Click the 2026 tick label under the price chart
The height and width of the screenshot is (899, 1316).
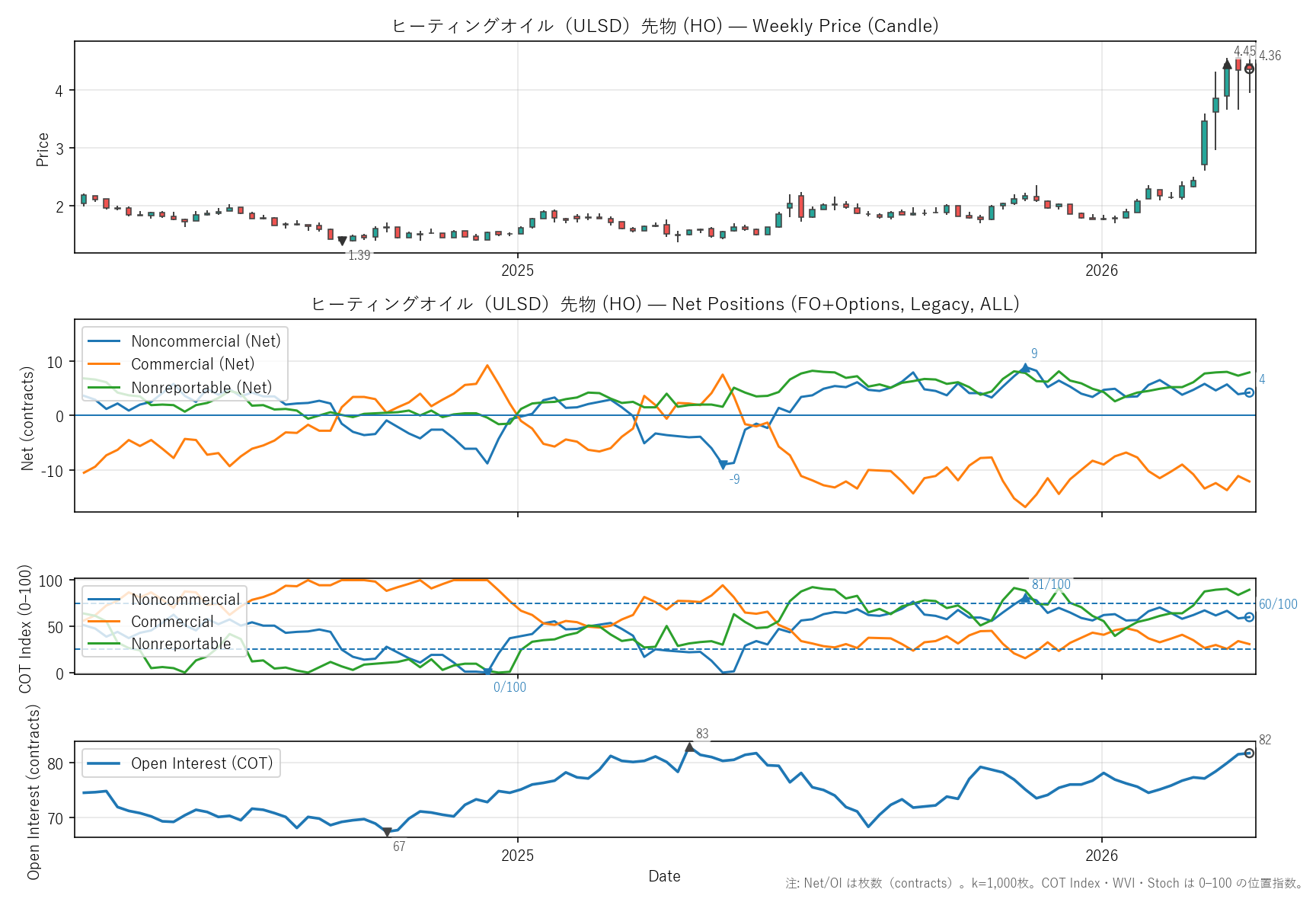[1101, 270]
